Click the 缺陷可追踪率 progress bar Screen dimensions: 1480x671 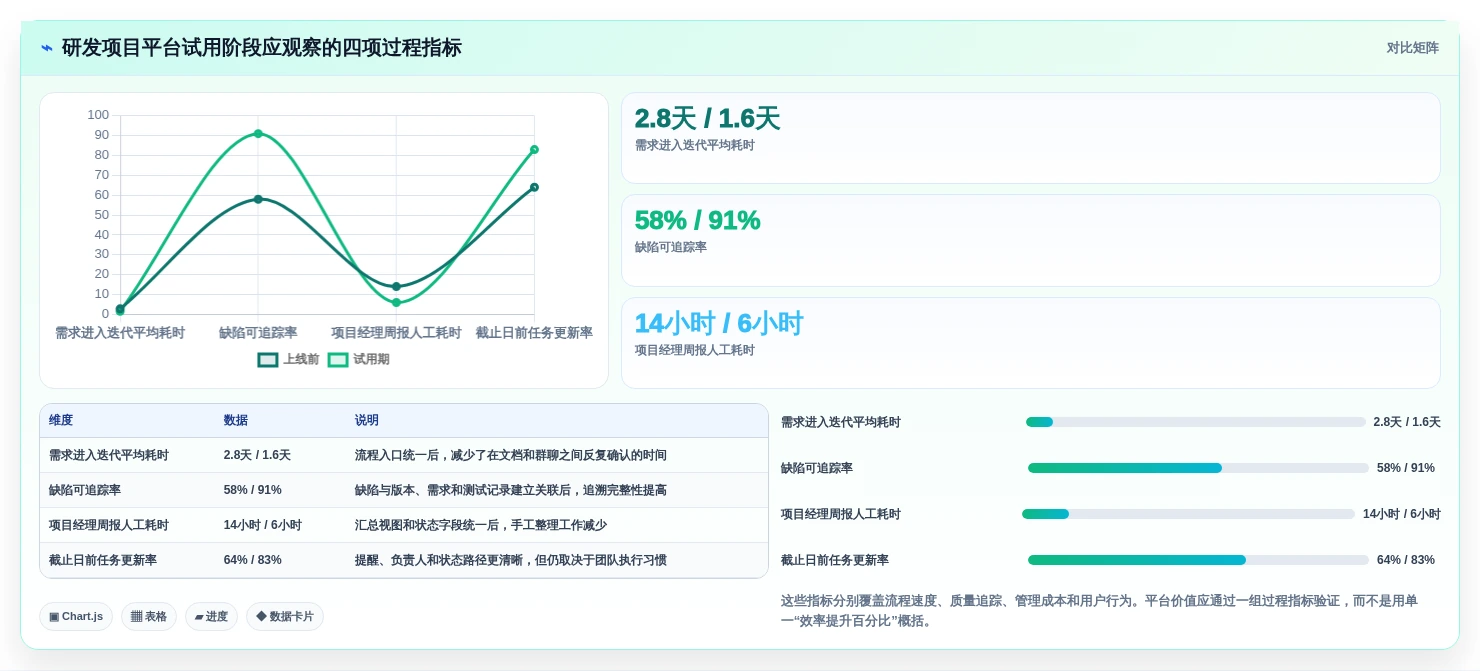coord(1198,468)
